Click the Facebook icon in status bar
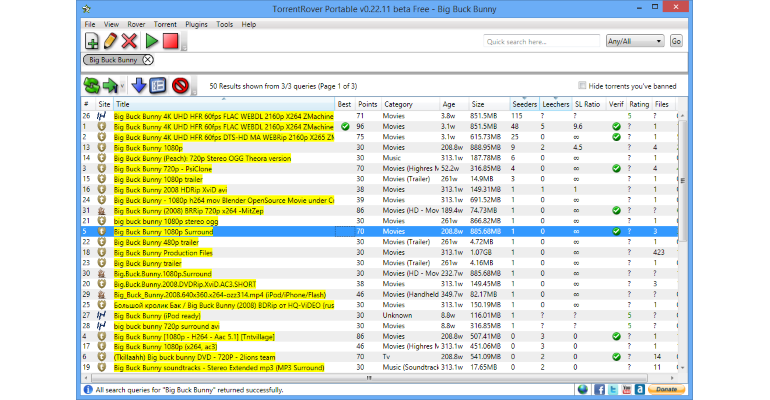Screen dimensions: 770x400 599,389
